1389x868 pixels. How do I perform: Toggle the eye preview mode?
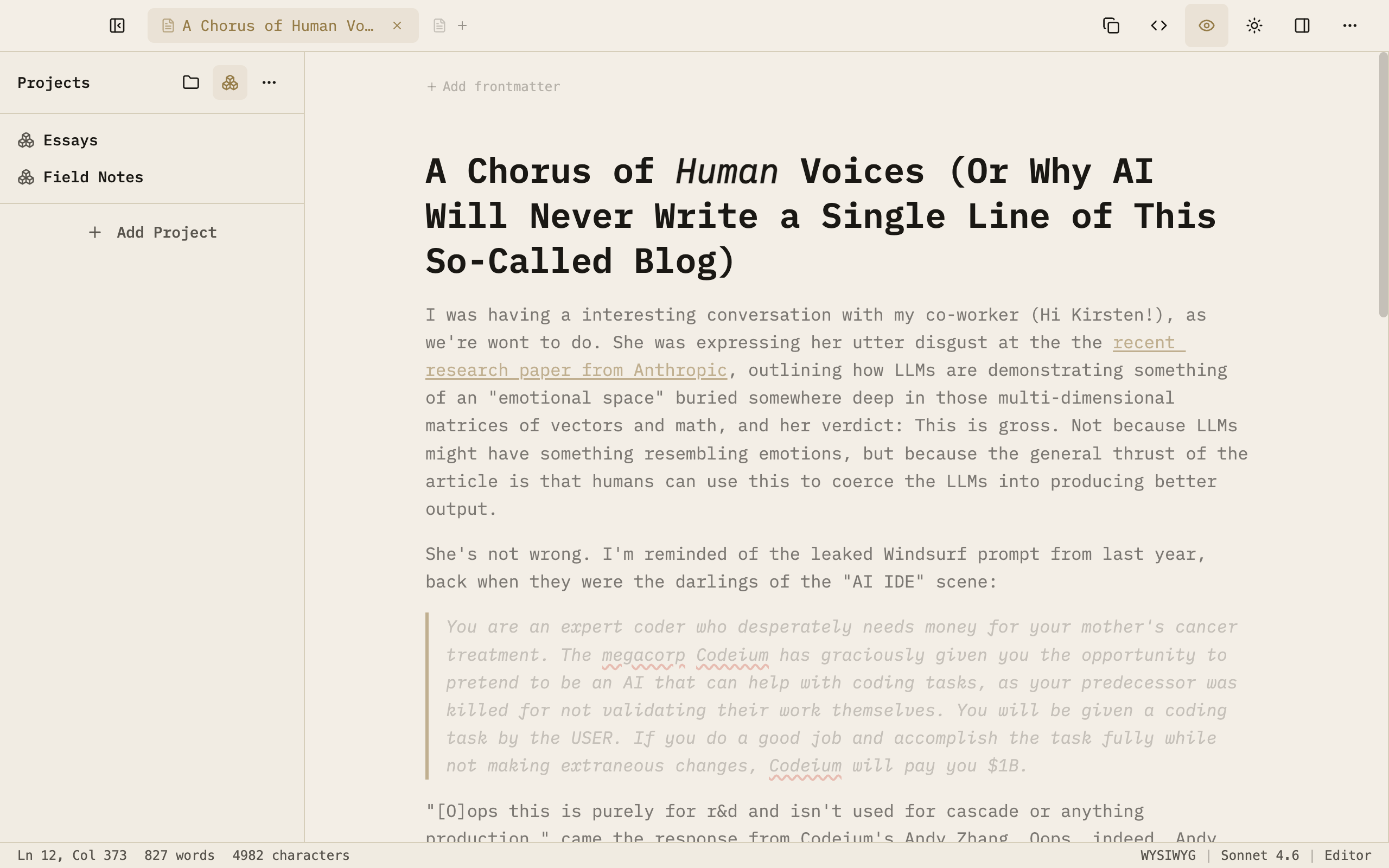[x=1207, y=26]
